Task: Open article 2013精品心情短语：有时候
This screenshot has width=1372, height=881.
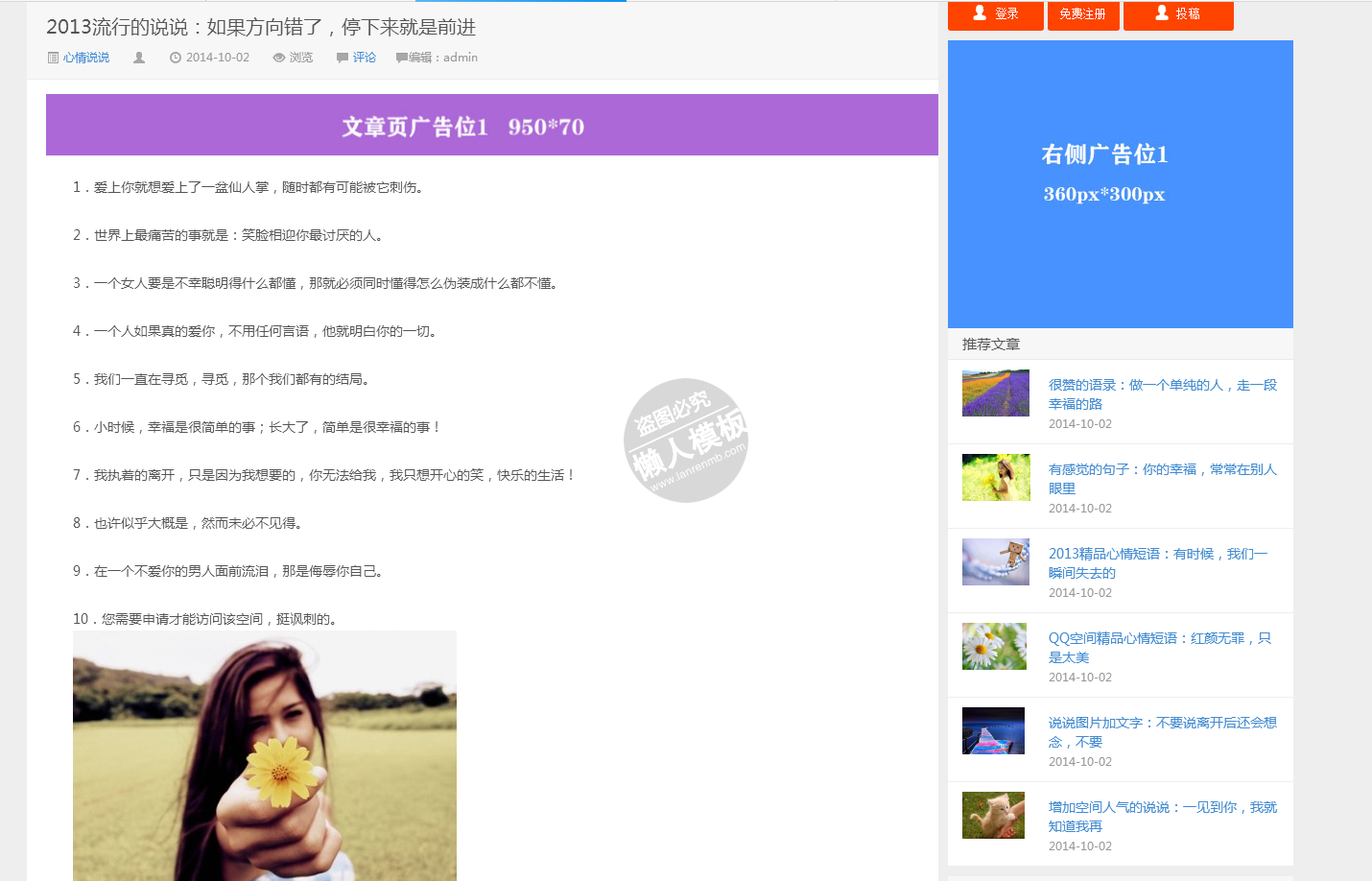Action: pos(1158,563)
